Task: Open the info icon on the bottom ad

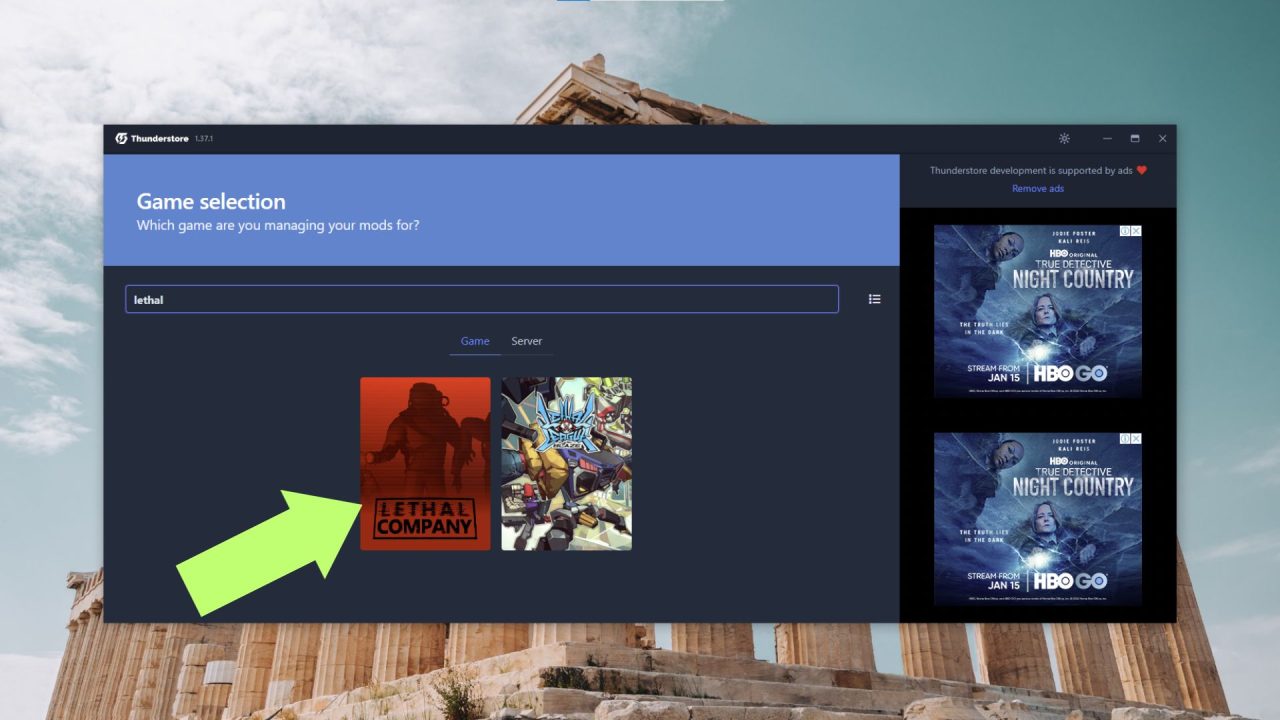Action: coord(1125,439)
